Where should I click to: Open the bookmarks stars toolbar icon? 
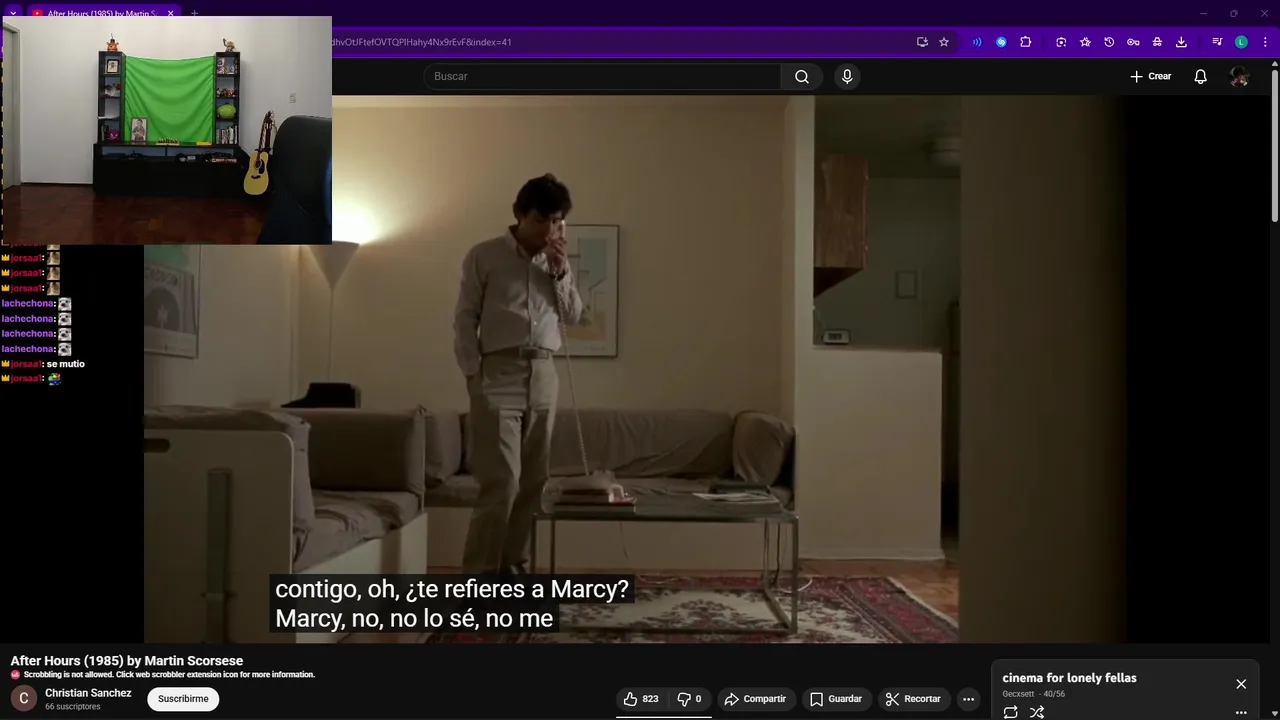tap(1085, 42)
